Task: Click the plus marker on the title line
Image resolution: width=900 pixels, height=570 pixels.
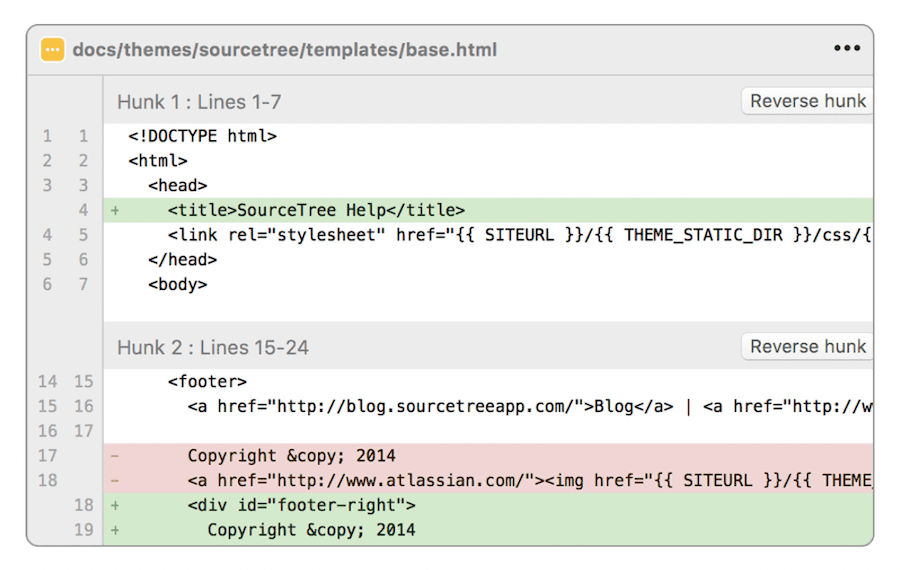Action: (x=115, y=210)
